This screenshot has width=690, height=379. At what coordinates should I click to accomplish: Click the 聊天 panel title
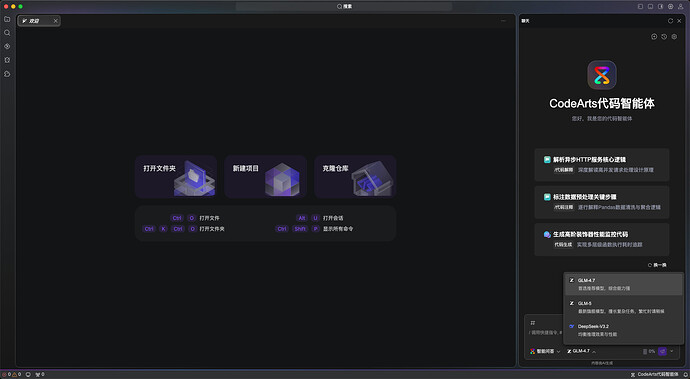(525, 21)
